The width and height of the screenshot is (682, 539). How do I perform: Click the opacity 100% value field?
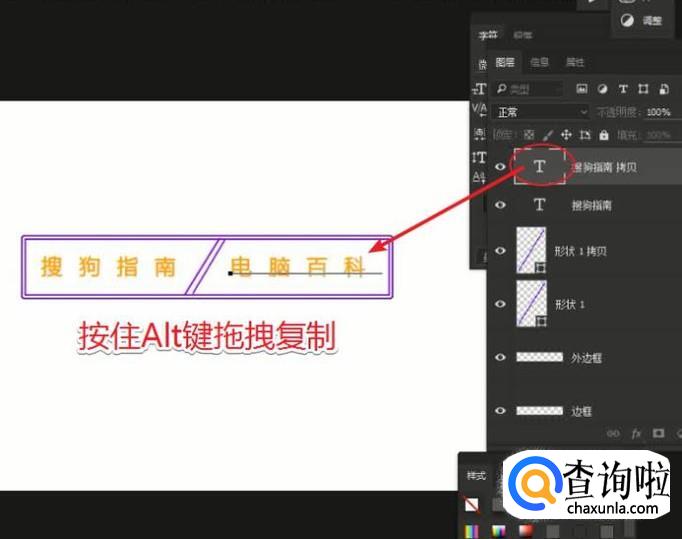point(659,112)
